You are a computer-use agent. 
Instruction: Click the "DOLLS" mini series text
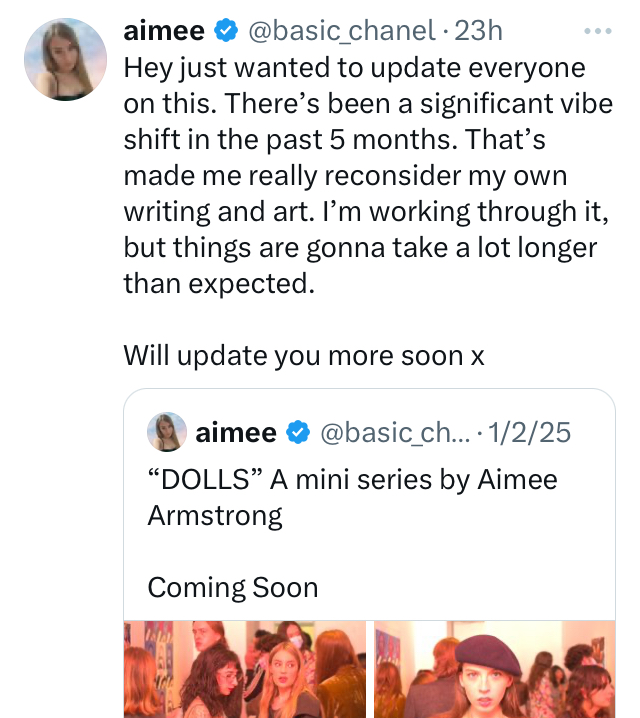[353, 480]
